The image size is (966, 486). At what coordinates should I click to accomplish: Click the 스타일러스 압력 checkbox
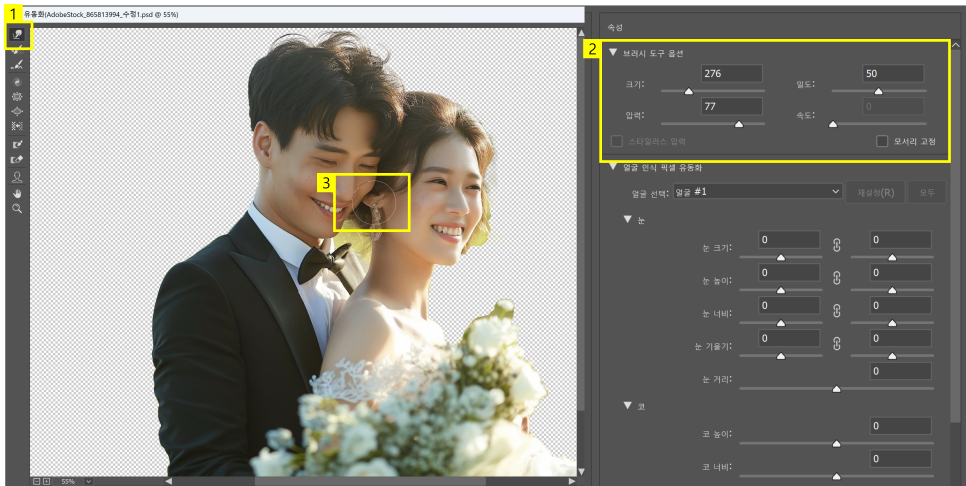[617, 142]
